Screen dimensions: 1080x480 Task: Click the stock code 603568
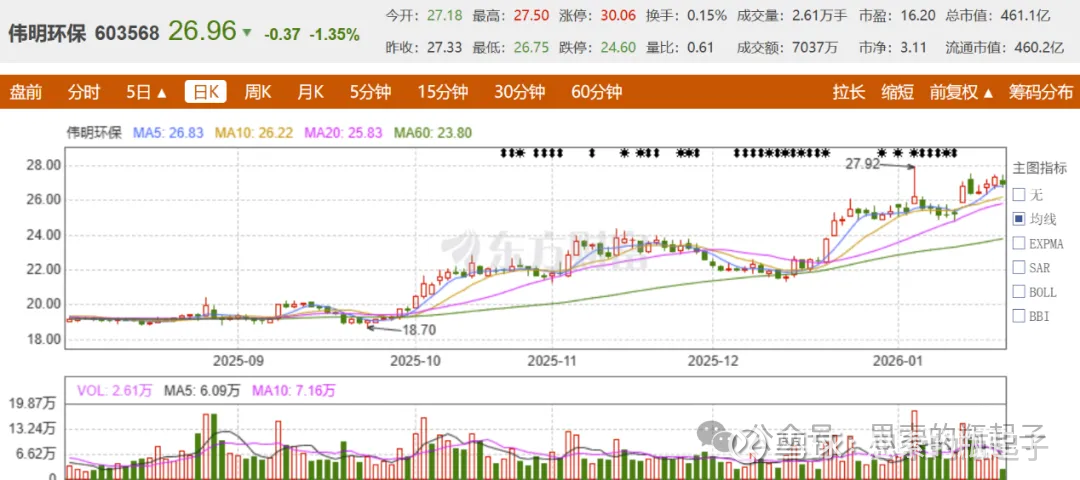pyautogui.click(x=127, y=32)
